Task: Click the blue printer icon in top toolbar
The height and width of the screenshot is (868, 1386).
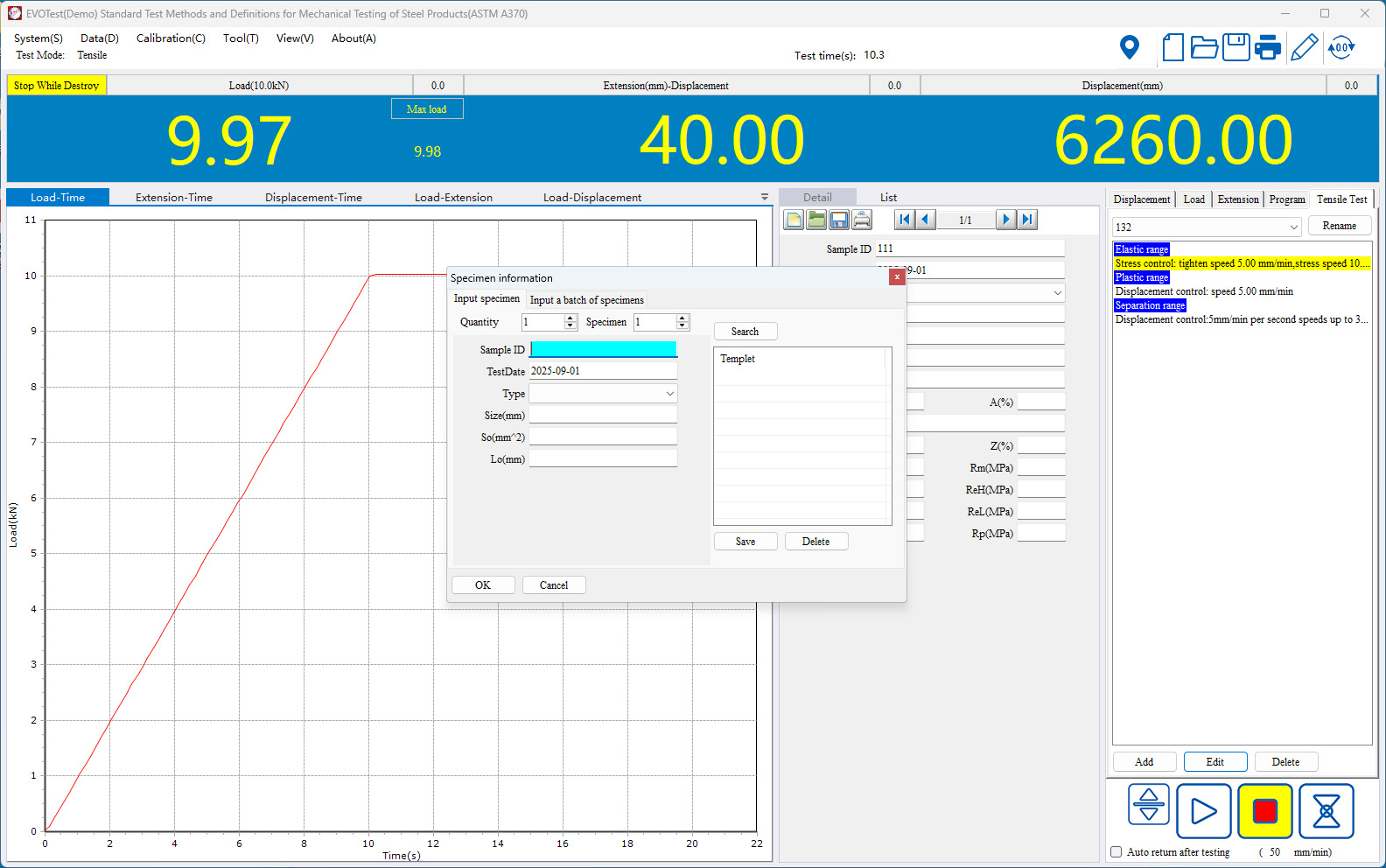Action: [1267, 47]
